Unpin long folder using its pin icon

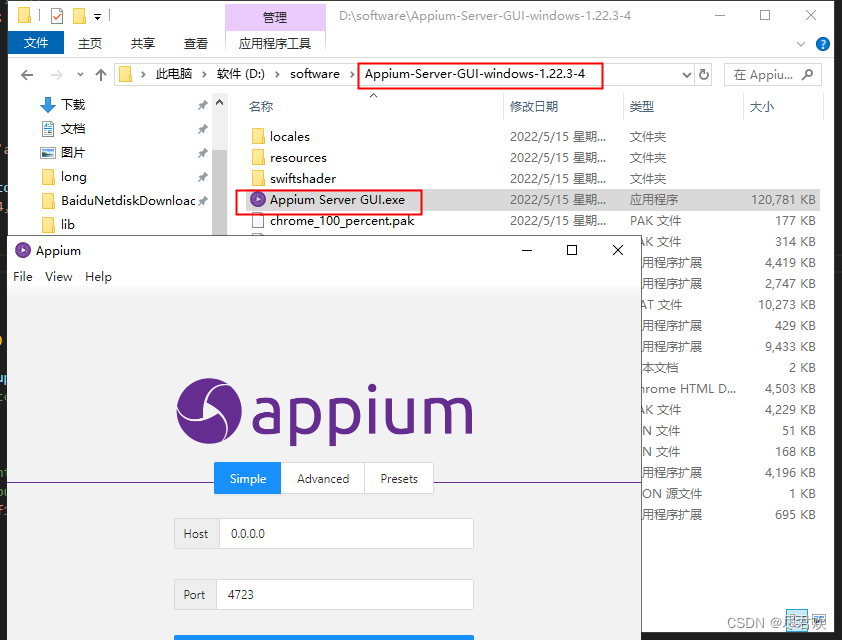click(x=202, y=177)
